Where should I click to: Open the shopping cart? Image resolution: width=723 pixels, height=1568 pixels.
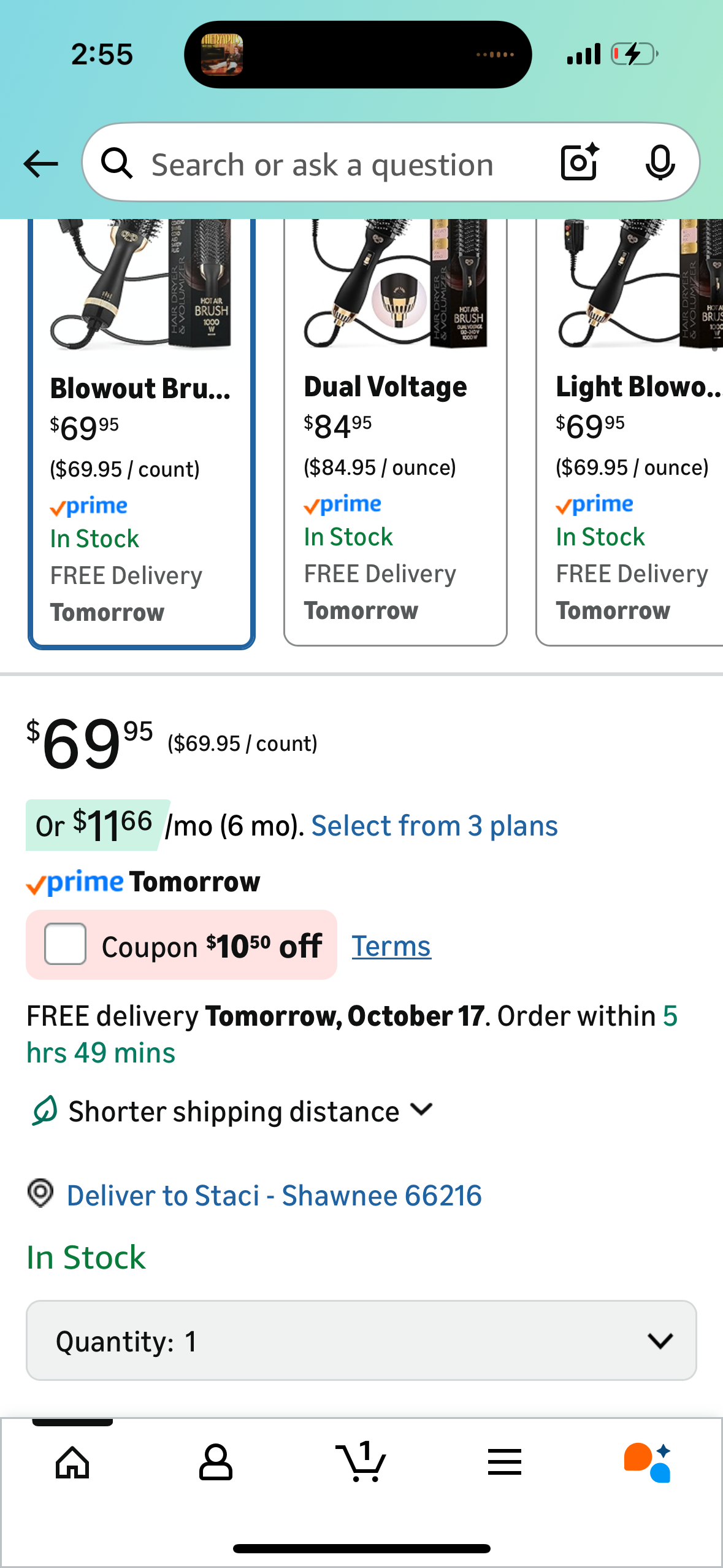click(361, 1462)
